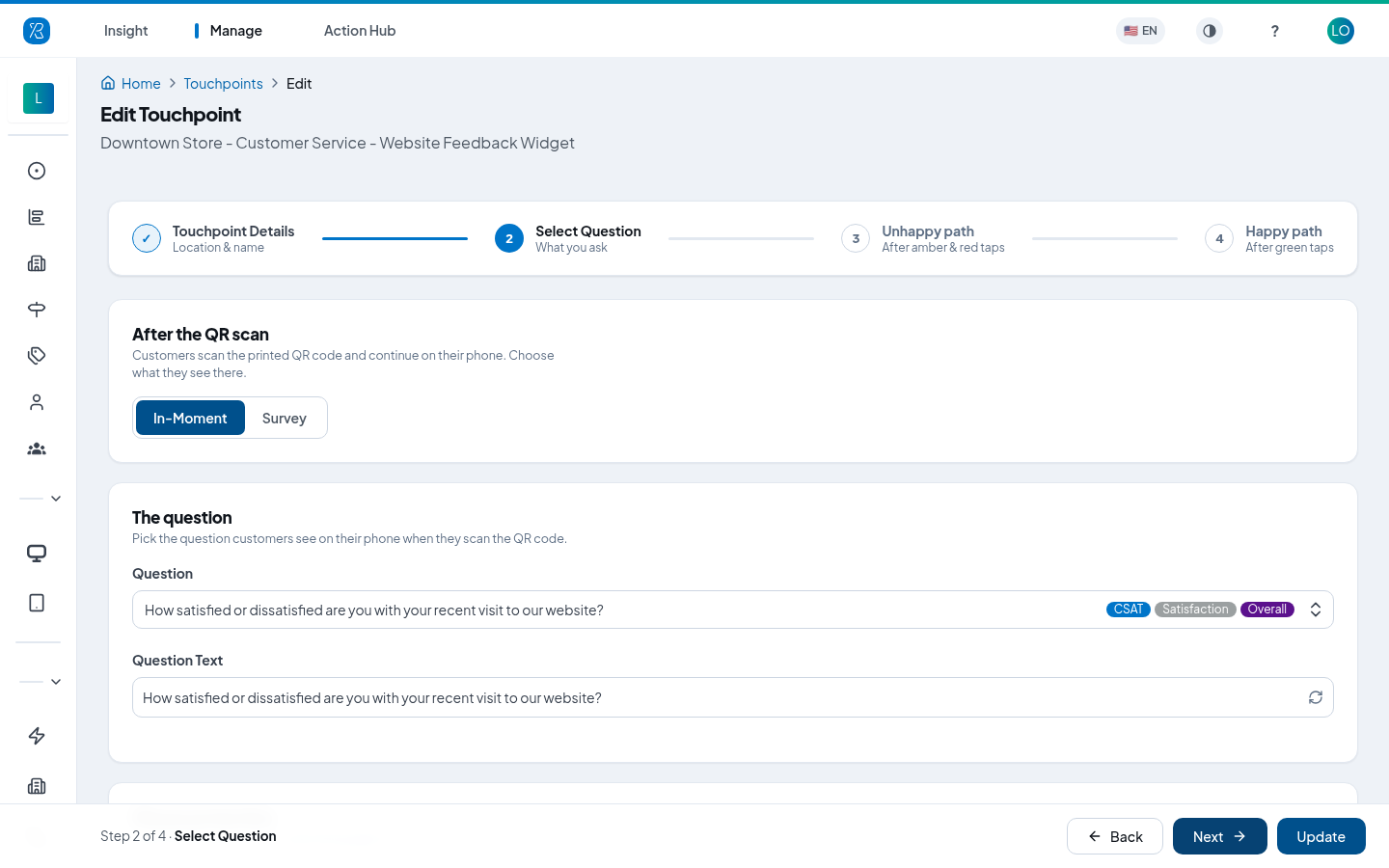Open the LO user avatar menu
This screenshot has height=868, width=1389.
pos(1341,31)
